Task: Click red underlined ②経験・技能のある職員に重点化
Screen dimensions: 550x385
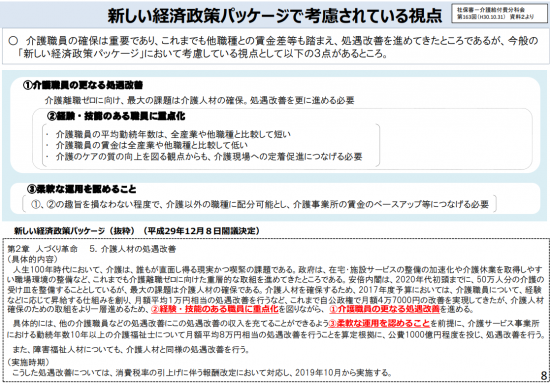Action: (x=215, y=309)
